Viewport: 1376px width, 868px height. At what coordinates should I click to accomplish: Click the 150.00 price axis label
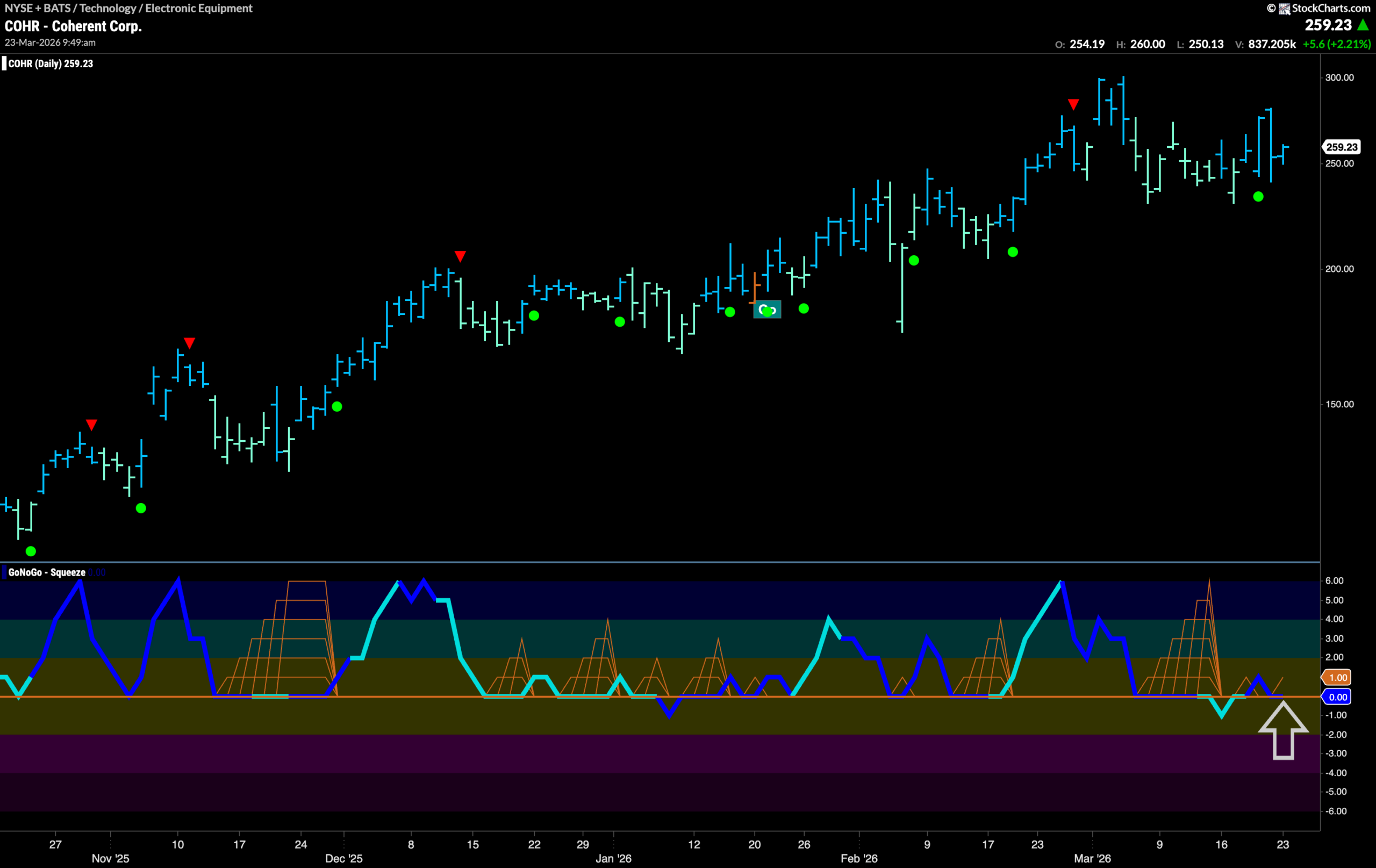coord(1339,405)
